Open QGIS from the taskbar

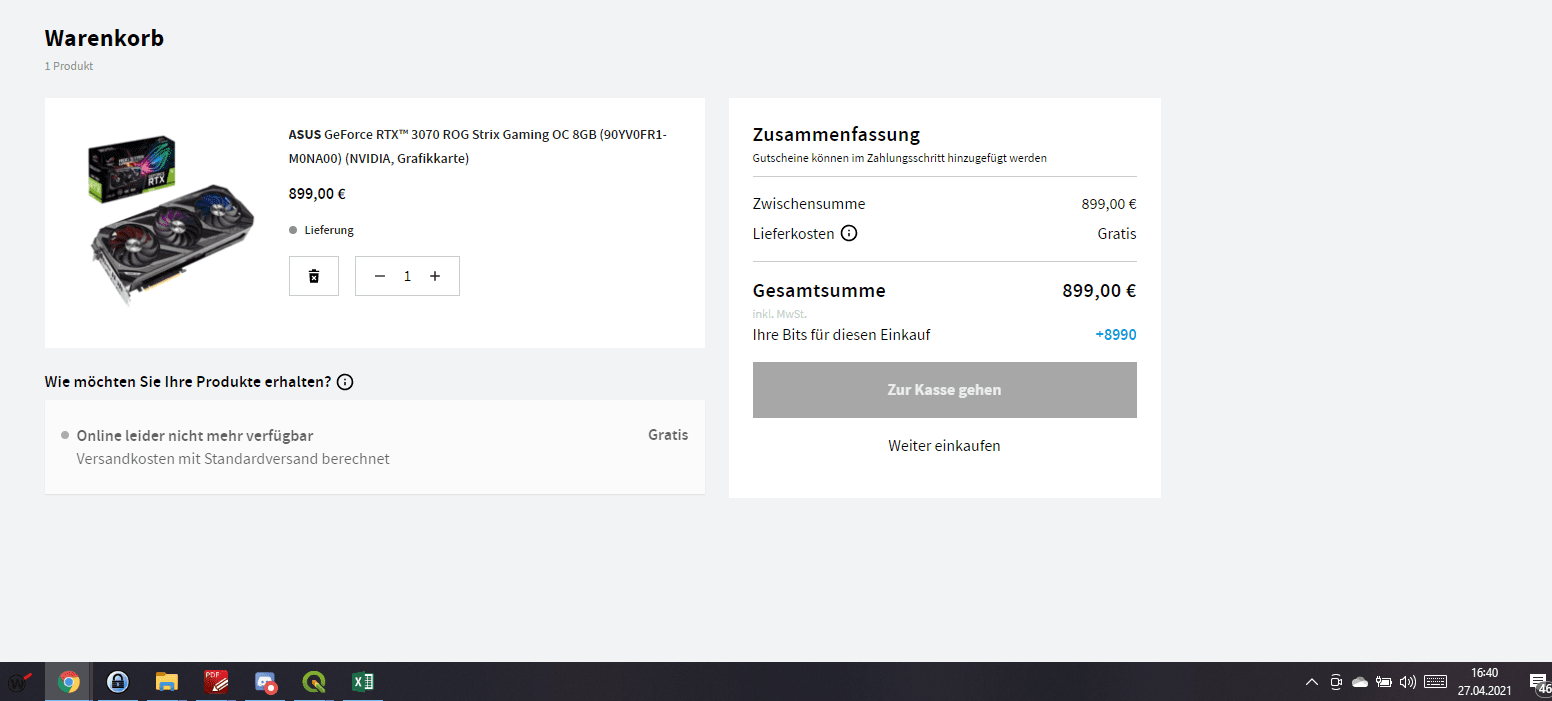click(x=314, y=682)
